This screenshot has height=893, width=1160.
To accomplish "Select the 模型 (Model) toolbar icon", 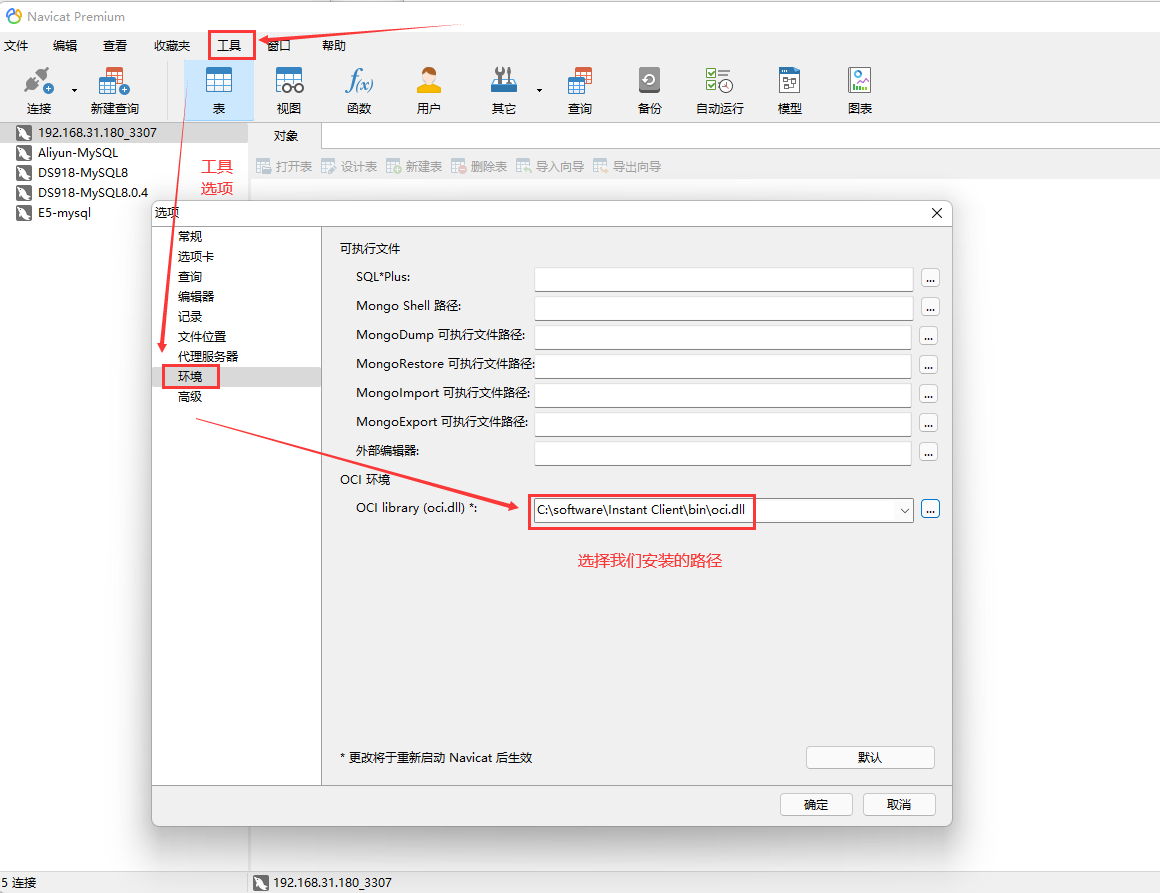I will pyautogui.click(x=789, y=89).
